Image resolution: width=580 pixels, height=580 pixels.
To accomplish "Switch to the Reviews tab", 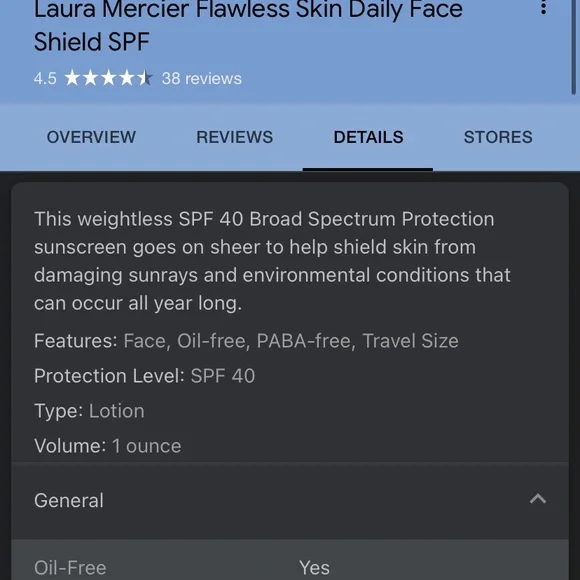I will tap(235, 137).
